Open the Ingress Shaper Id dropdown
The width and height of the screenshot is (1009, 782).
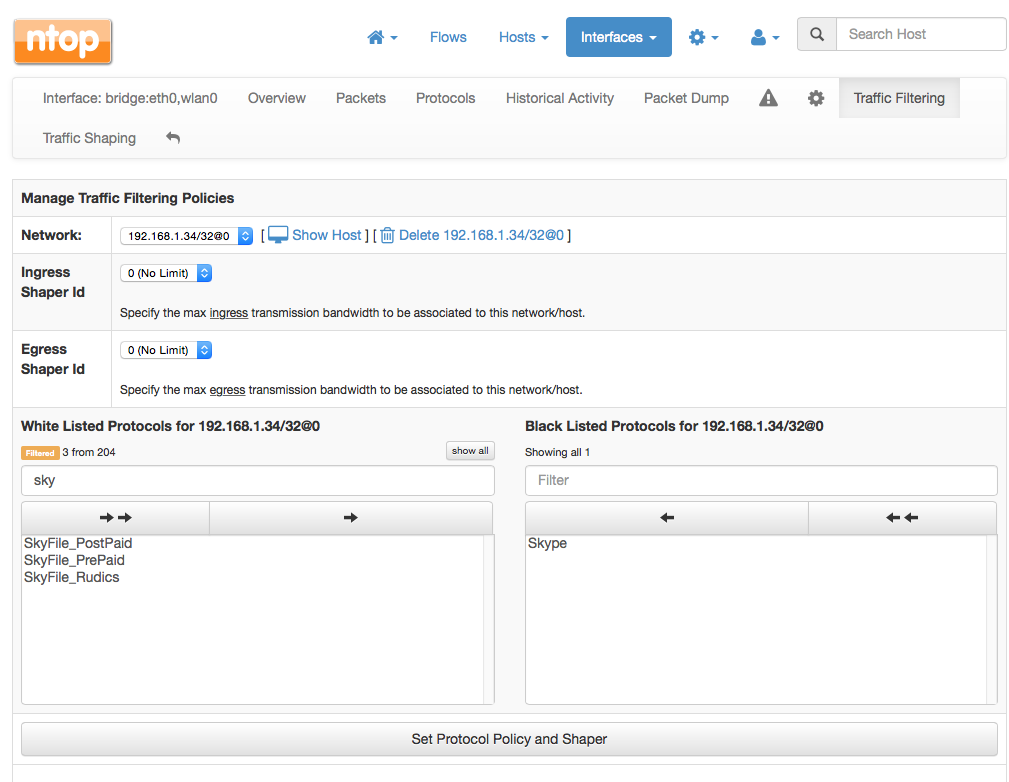click(166, 273)
